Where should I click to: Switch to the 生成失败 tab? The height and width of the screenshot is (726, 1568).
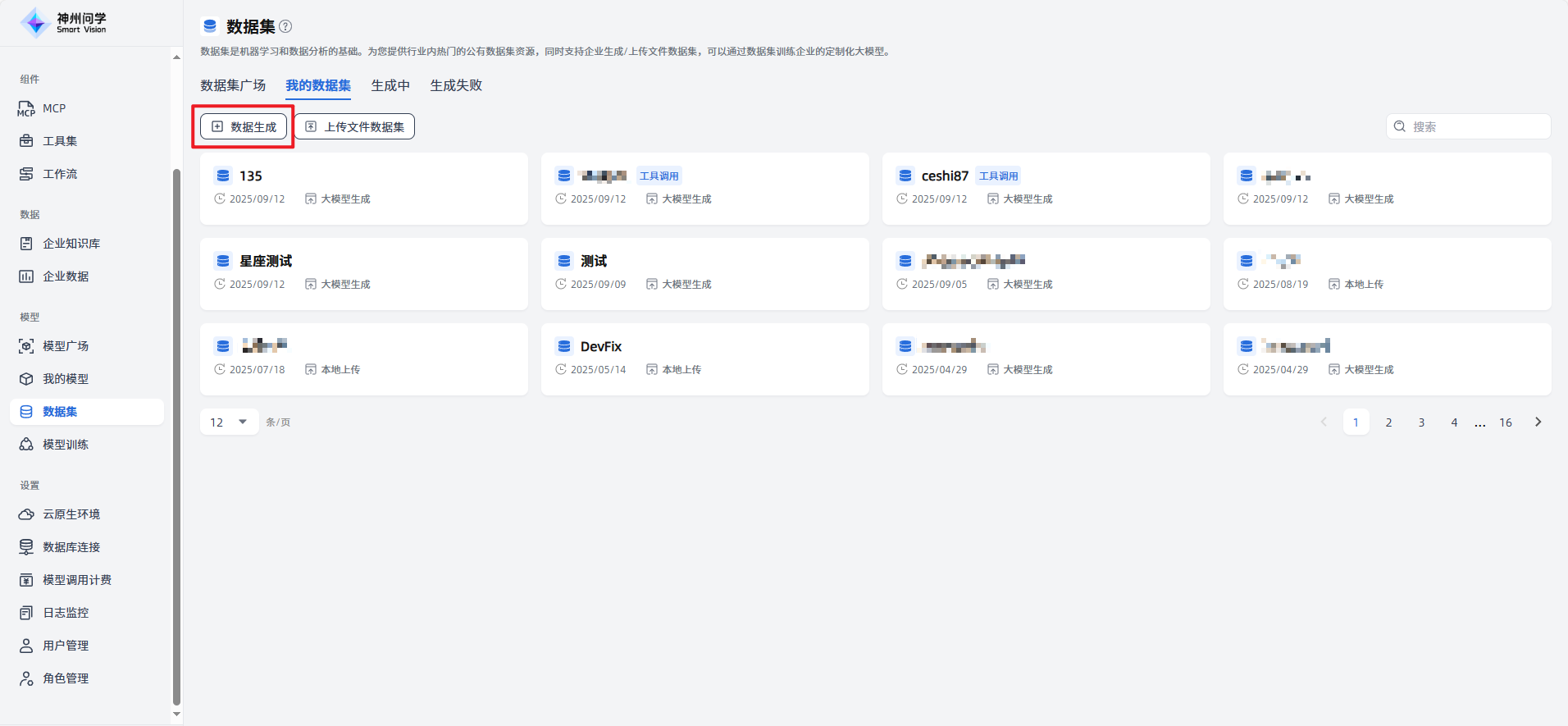[x=456, y=85]
